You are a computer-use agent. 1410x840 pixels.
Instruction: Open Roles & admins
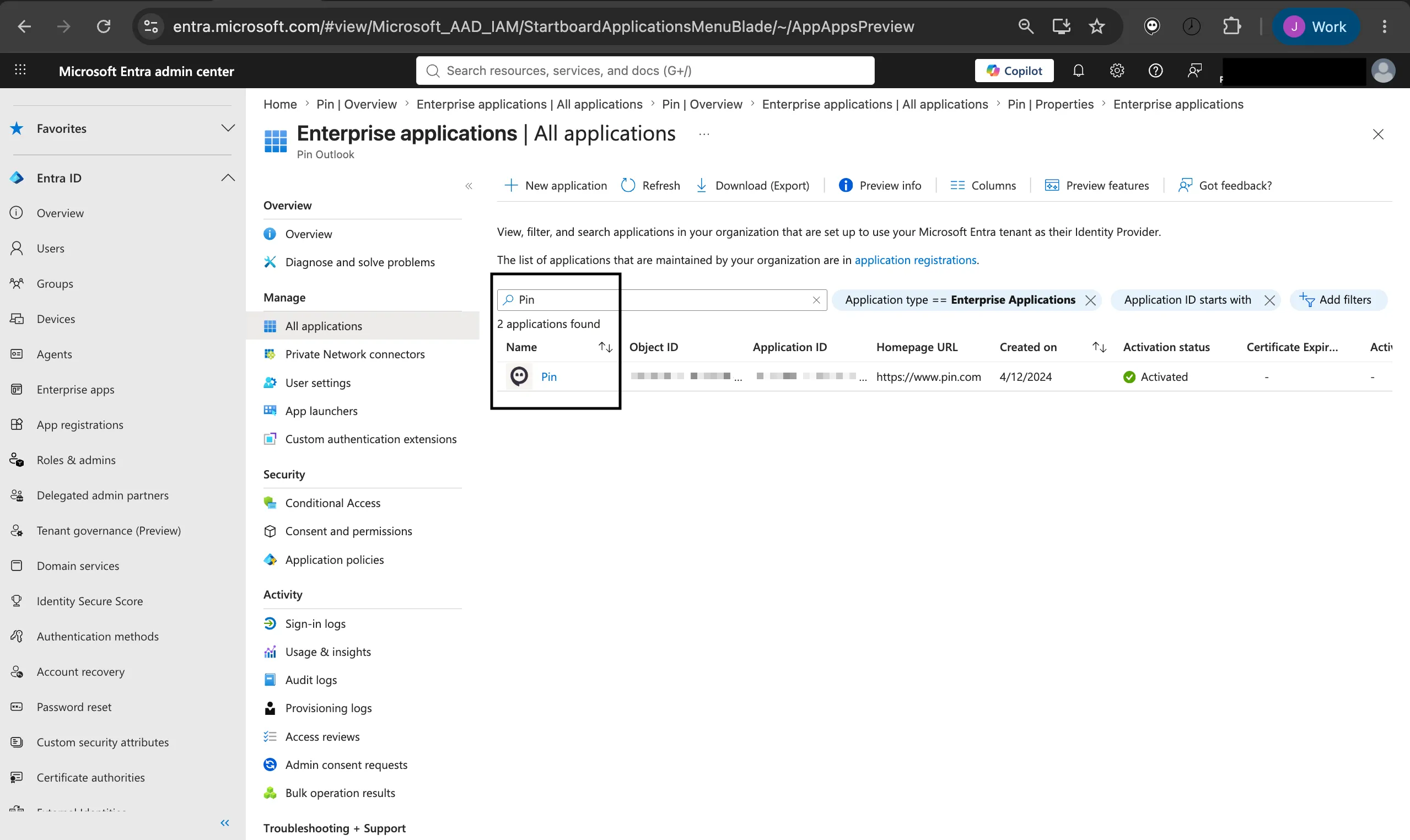click(x=76, y=460)
